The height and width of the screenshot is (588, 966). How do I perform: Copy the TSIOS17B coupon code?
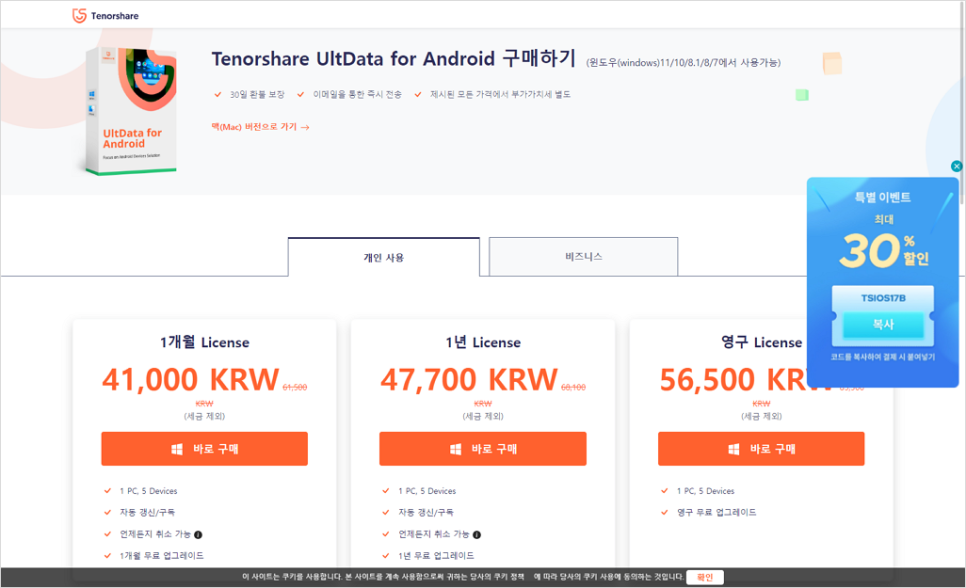(883, 324)
